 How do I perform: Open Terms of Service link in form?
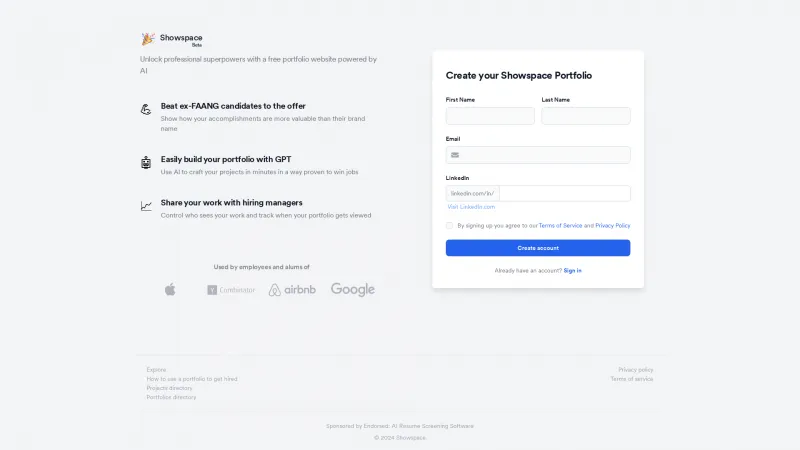pyautogui.click(x=560, y=226)
